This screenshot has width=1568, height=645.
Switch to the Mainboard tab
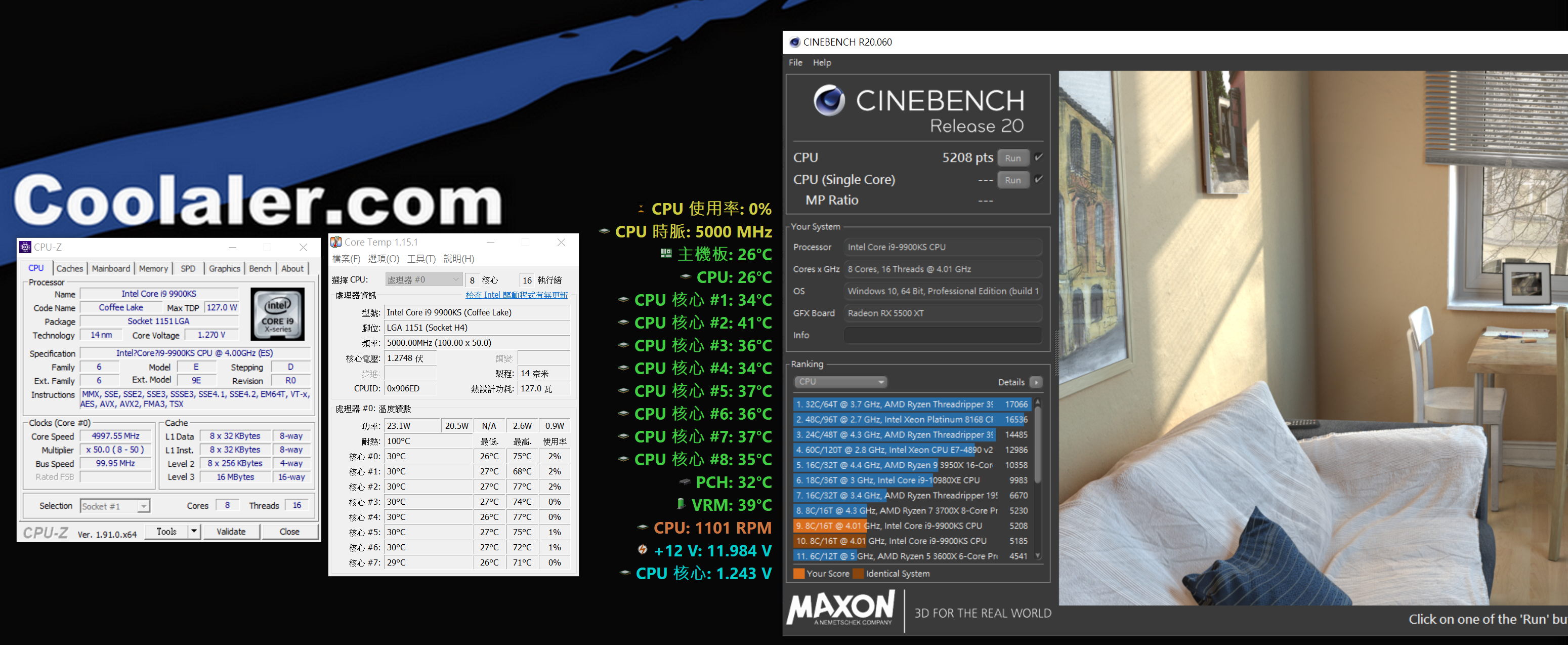pyautogui.click(x=111, y=268)
